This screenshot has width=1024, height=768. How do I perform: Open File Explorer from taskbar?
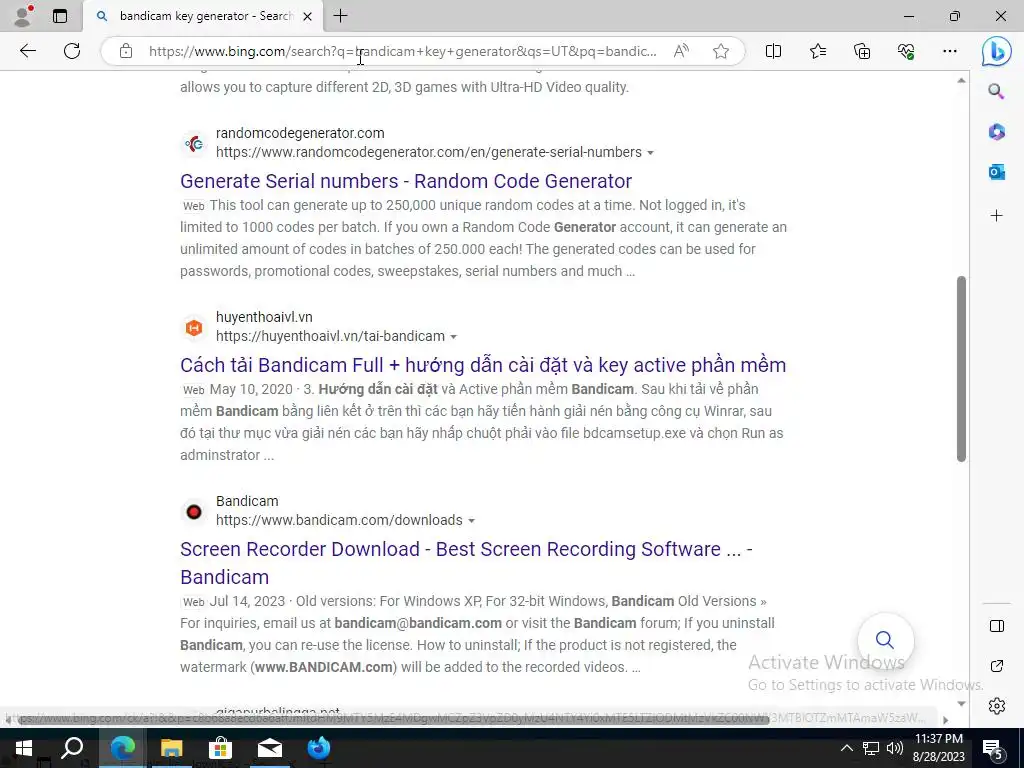171,748
